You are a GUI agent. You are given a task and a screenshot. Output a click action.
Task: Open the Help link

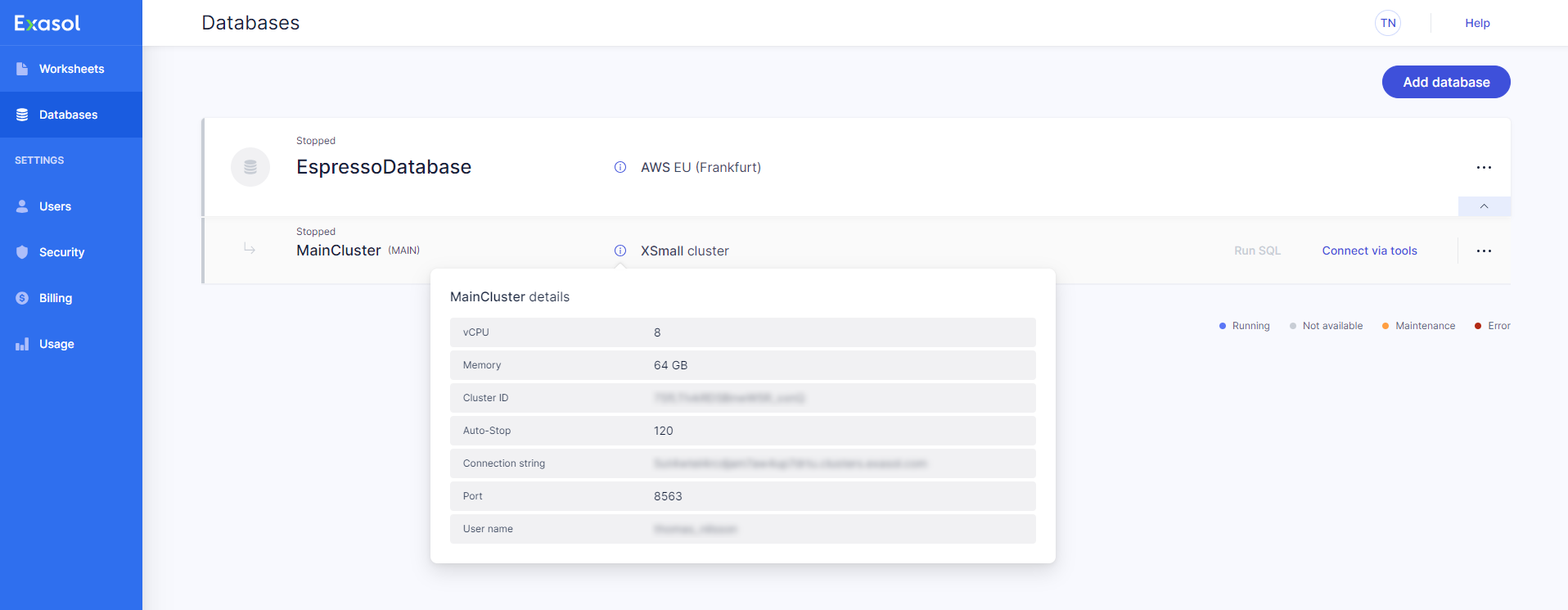[x=1477, y=23]
